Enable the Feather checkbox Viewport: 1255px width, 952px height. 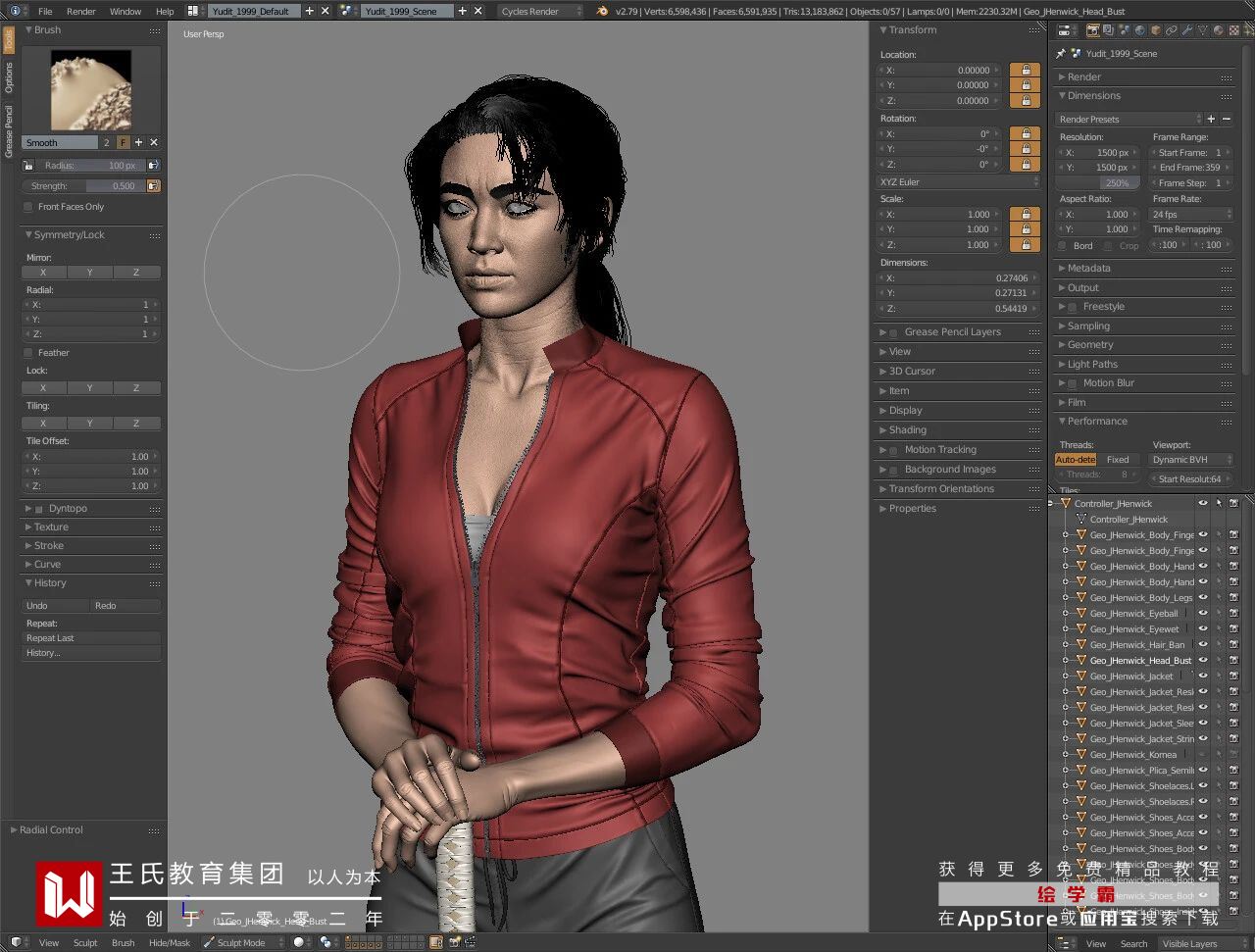pos(28,353)
